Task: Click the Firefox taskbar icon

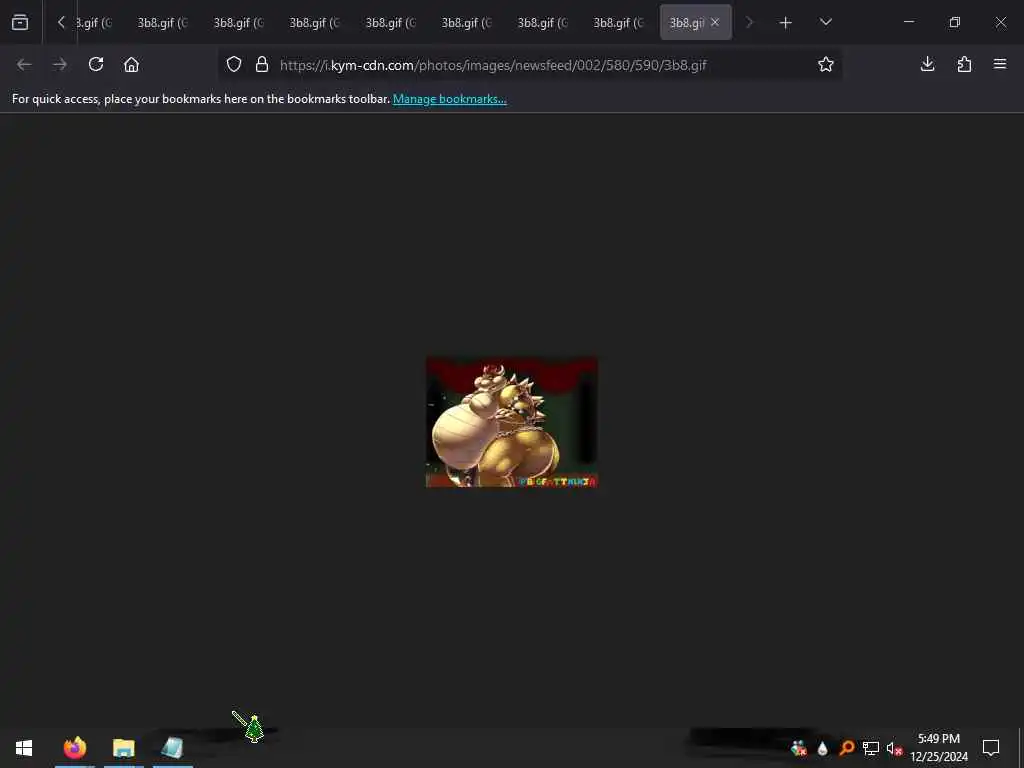Action: (75, 747)
